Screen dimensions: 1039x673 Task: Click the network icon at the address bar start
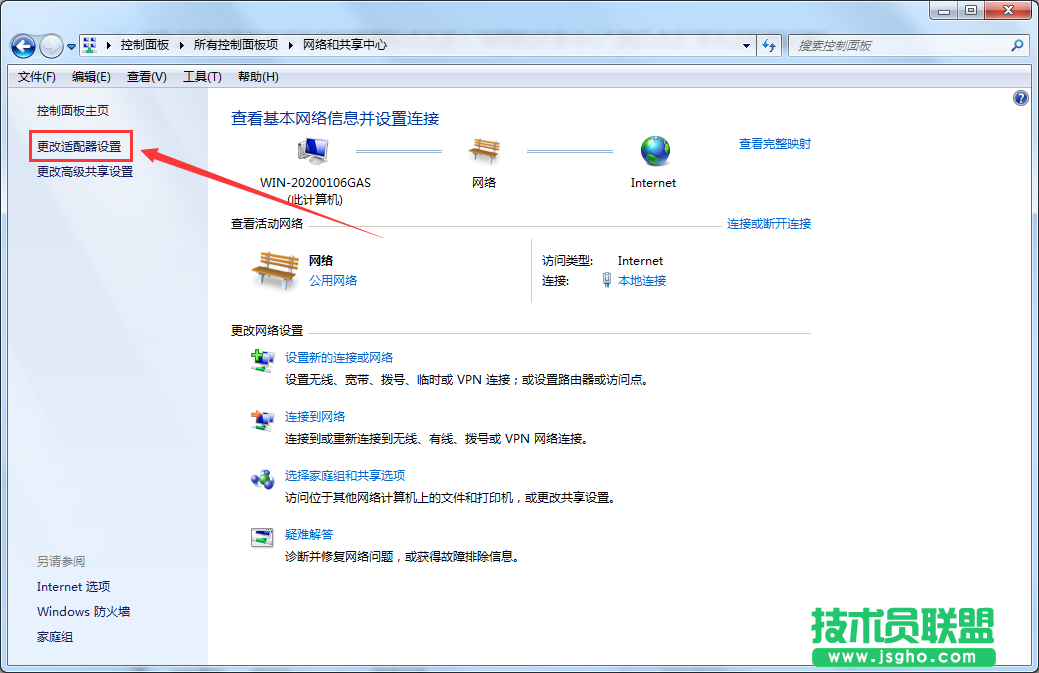tap(89, 45)
